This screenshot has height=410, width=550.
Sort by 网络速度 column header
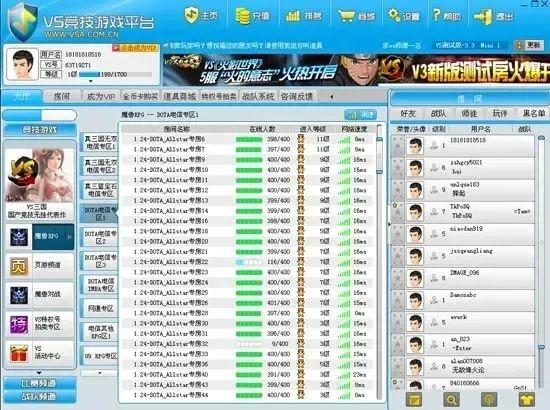coord(354,129)
